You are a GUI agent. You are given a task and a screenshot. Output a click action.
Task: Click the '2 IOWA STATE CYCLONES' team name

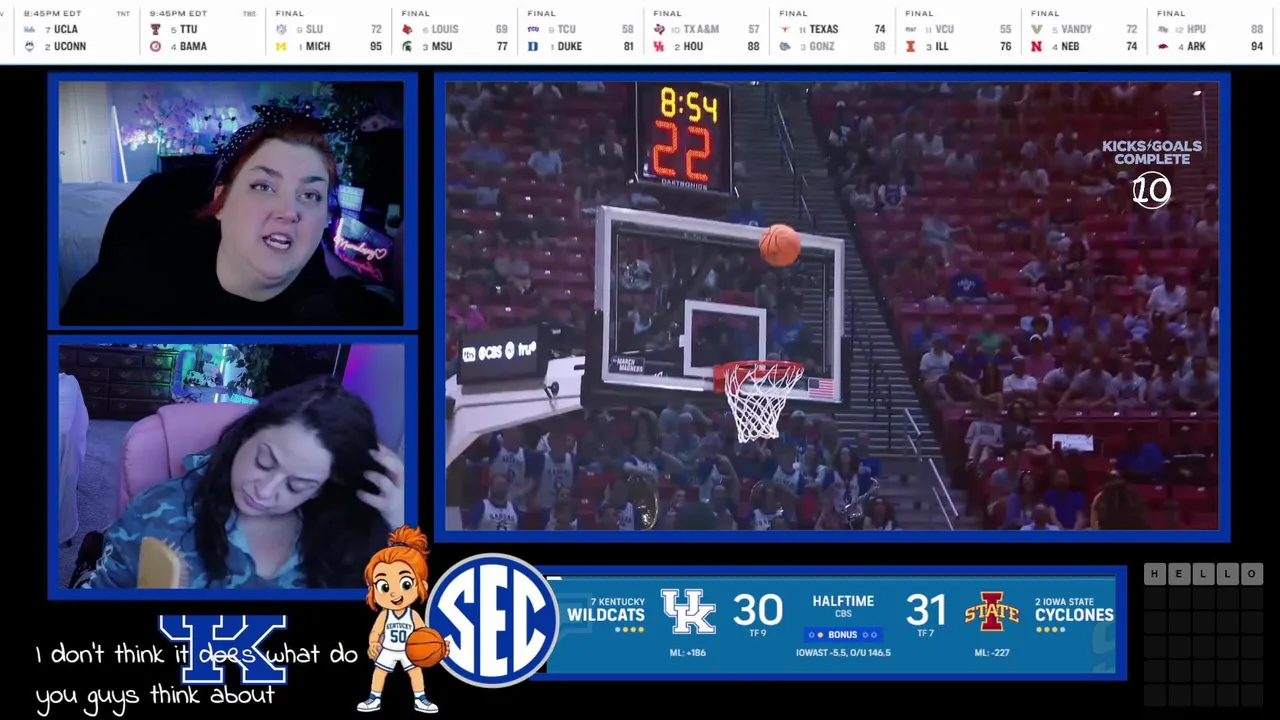pyautogui.click(x=1074, y=610)
